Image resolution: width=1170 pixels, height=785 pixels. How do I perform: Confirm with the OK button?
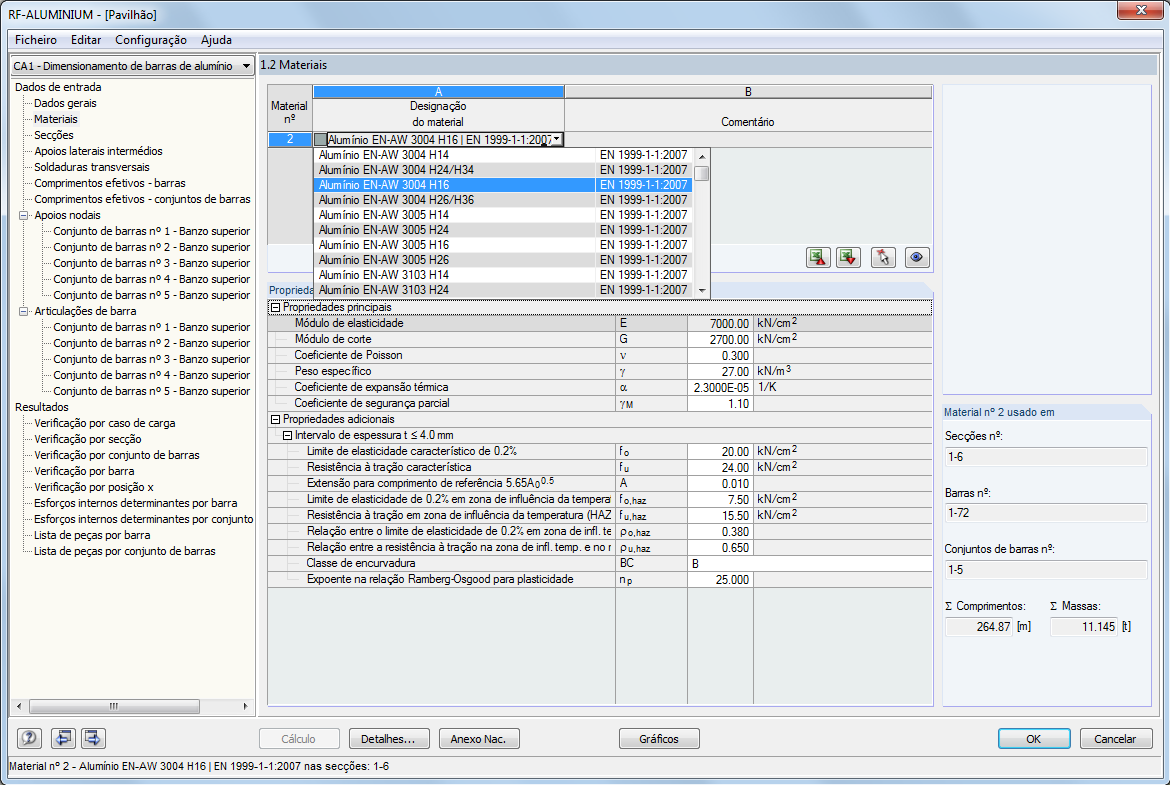coord(1033,739)
